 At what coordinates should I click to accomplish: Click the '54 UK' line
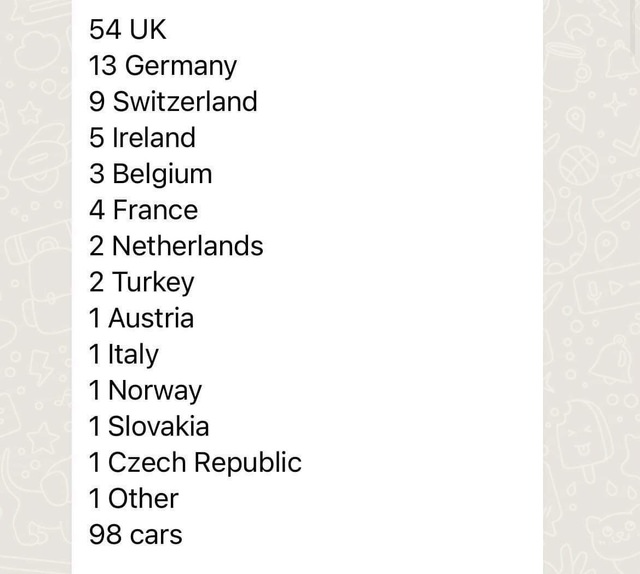(128, 29)
